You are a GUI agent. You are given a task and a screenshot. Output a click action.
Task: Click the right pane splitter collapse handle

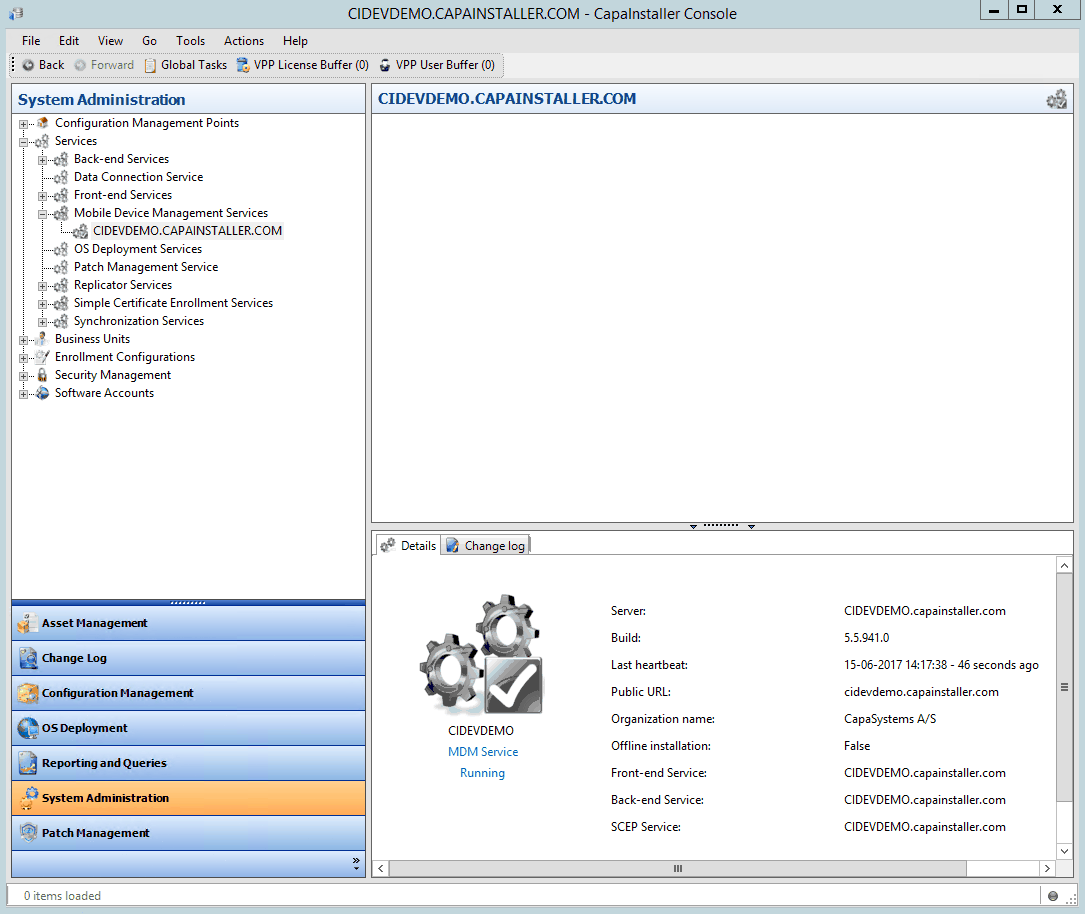(722, 526)
